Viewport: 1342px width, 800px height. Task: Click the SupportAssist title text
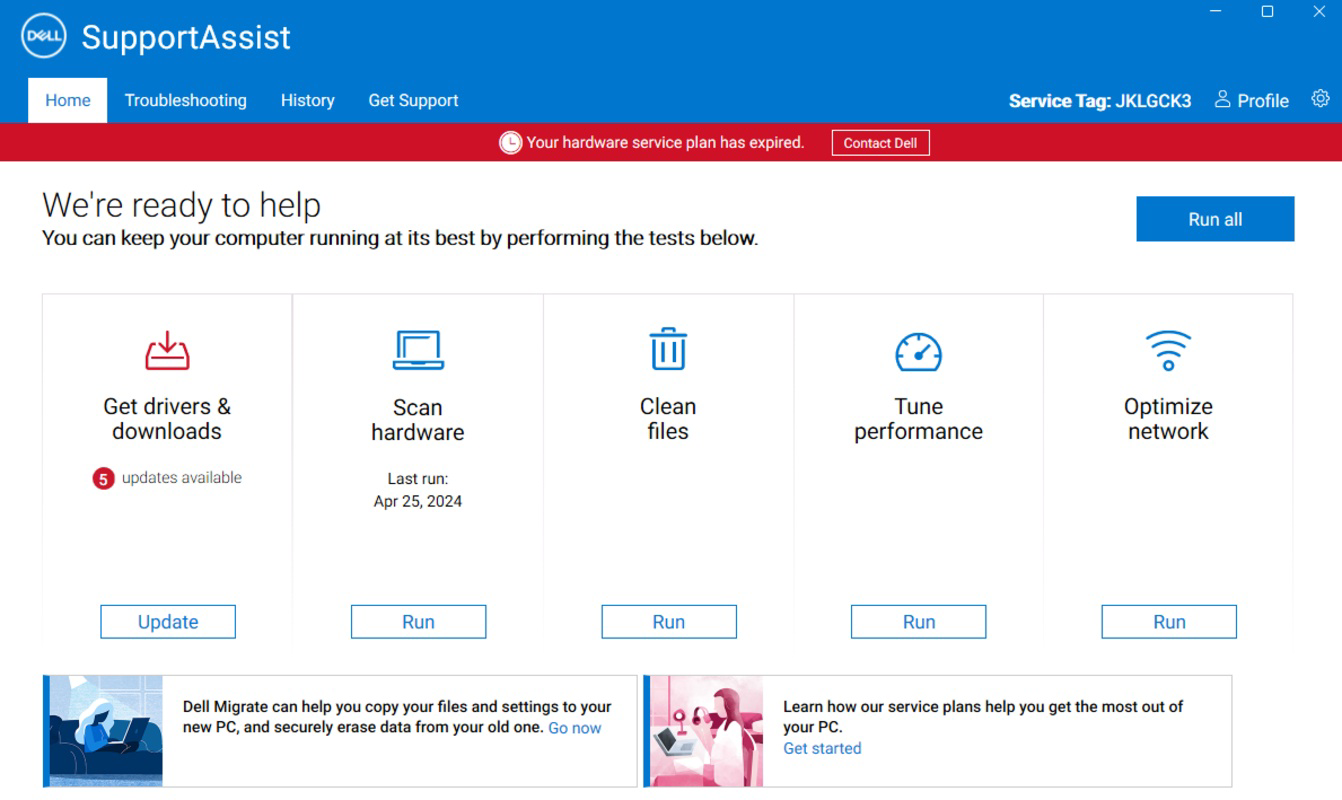coord(186,37)
